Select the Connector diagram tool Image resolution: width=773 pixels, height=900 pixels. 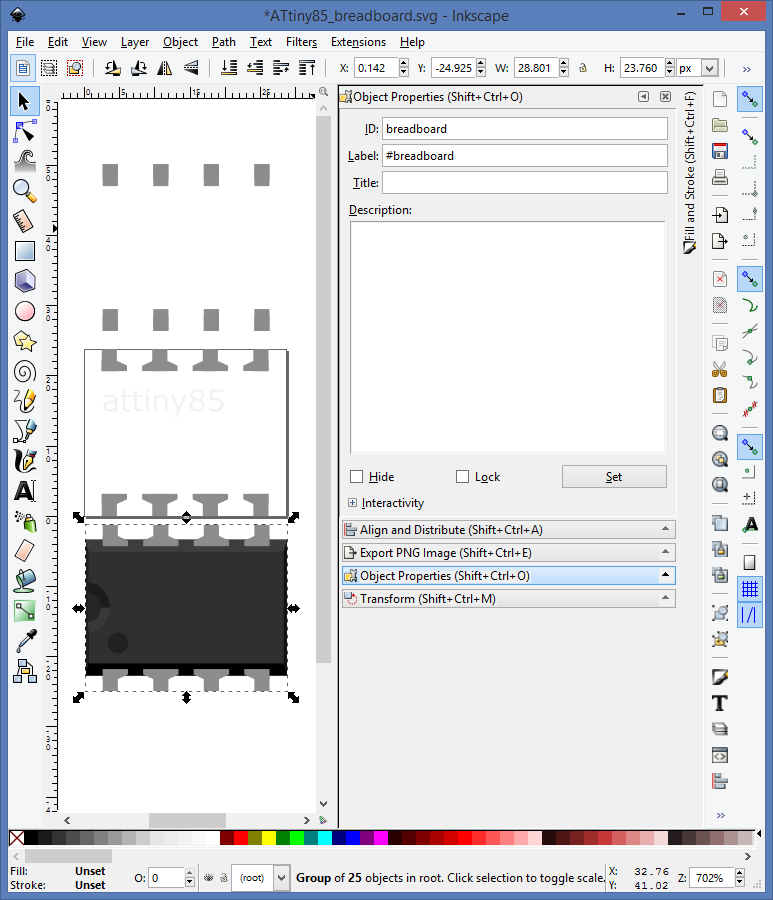[24, 671]
